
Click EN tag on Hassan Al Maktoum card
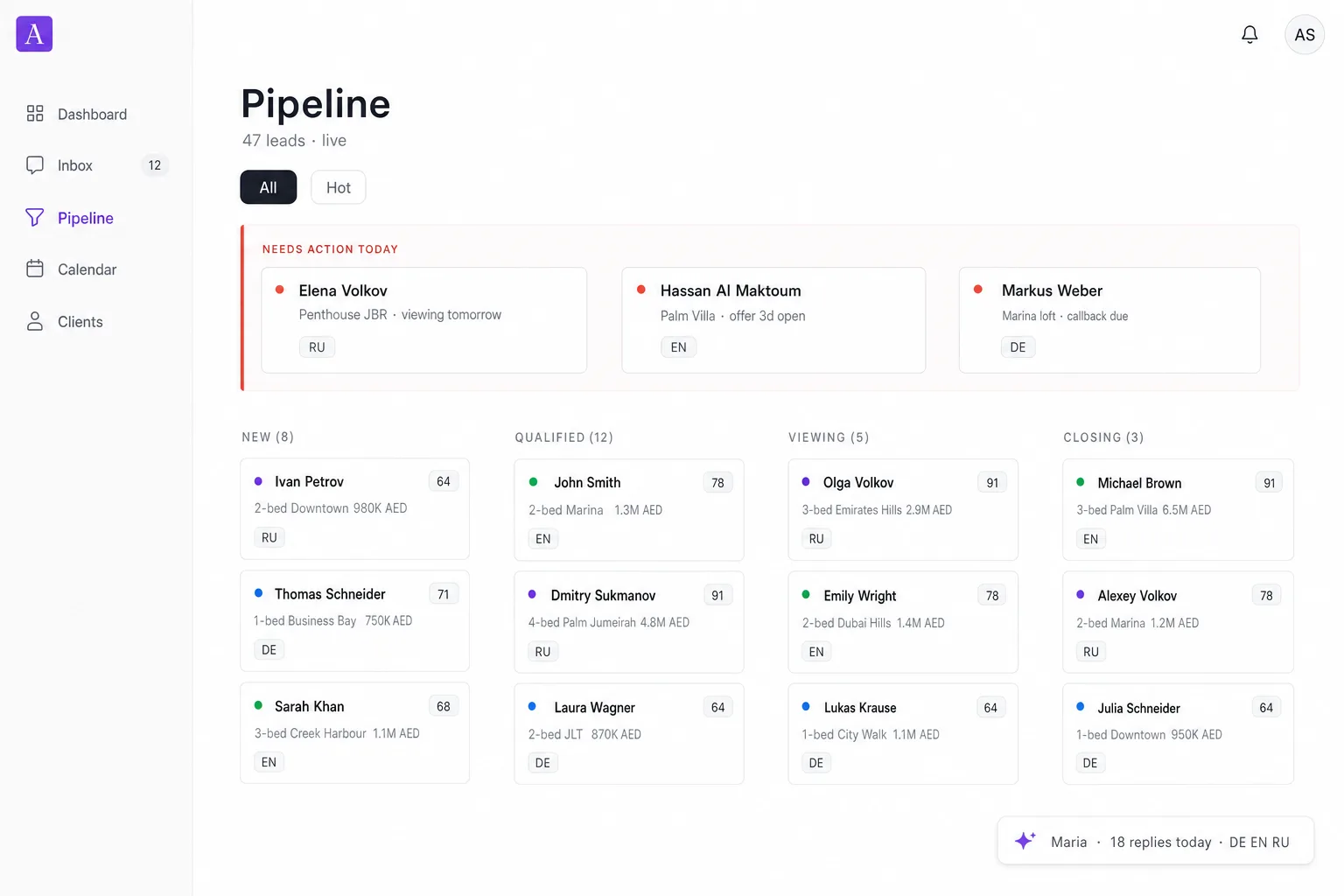tap(679, 347)
